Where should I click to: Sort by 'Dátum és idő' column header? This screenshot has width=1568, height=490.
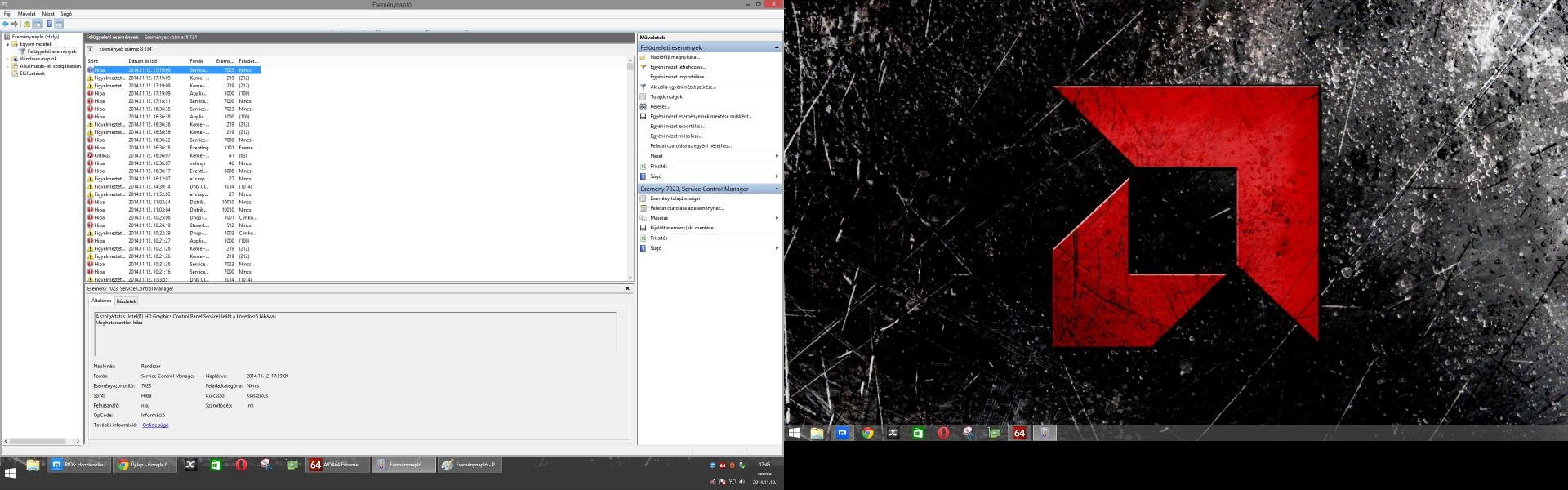point(157,61)
